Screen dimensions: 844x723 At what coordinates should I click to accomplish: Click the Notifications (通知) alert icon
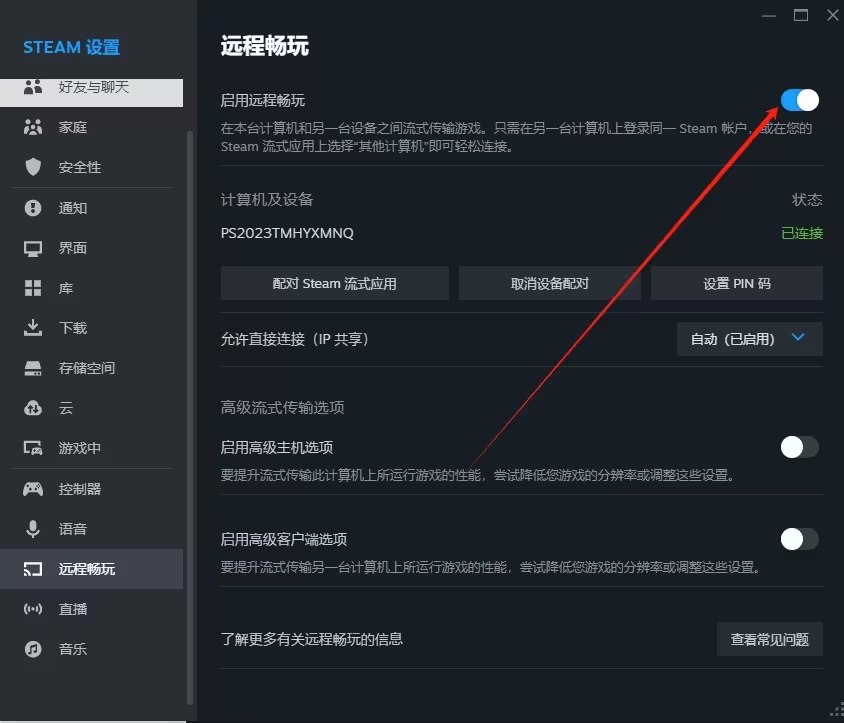tap(33, 208)
